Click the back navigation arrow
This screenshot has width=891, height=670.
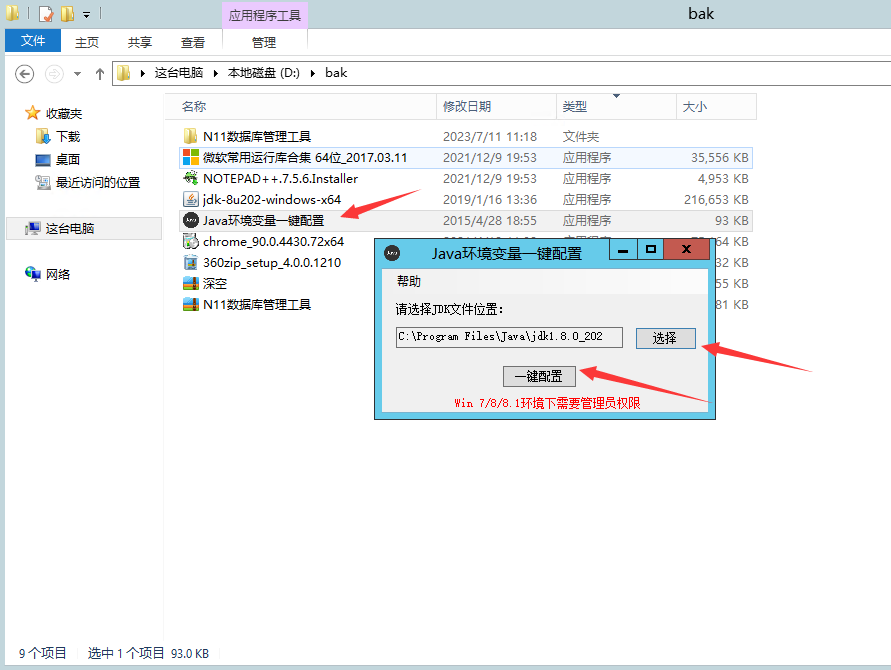[23, 73]
